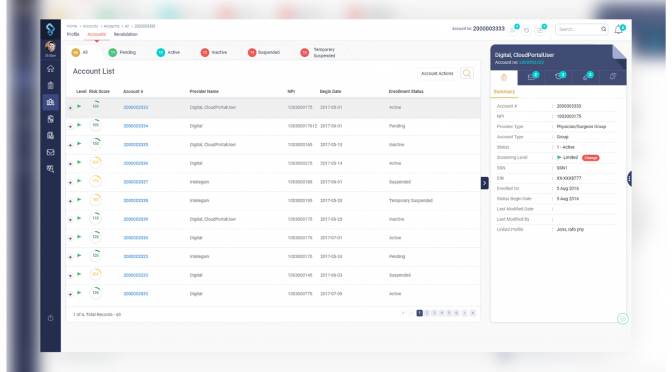Click the magnifier icon in the top search box
Viewport: 672px width, 372px height.
click(603, 29)
